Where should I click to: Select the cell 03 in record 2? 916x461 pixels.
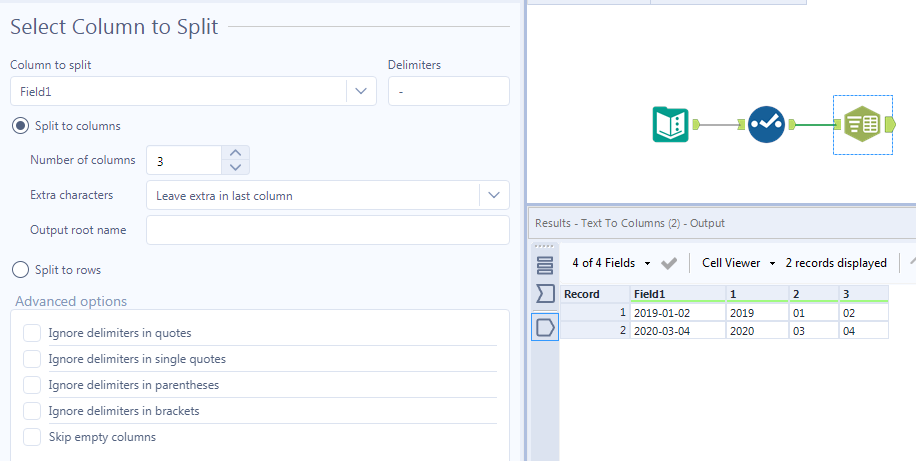pos(814,331)
